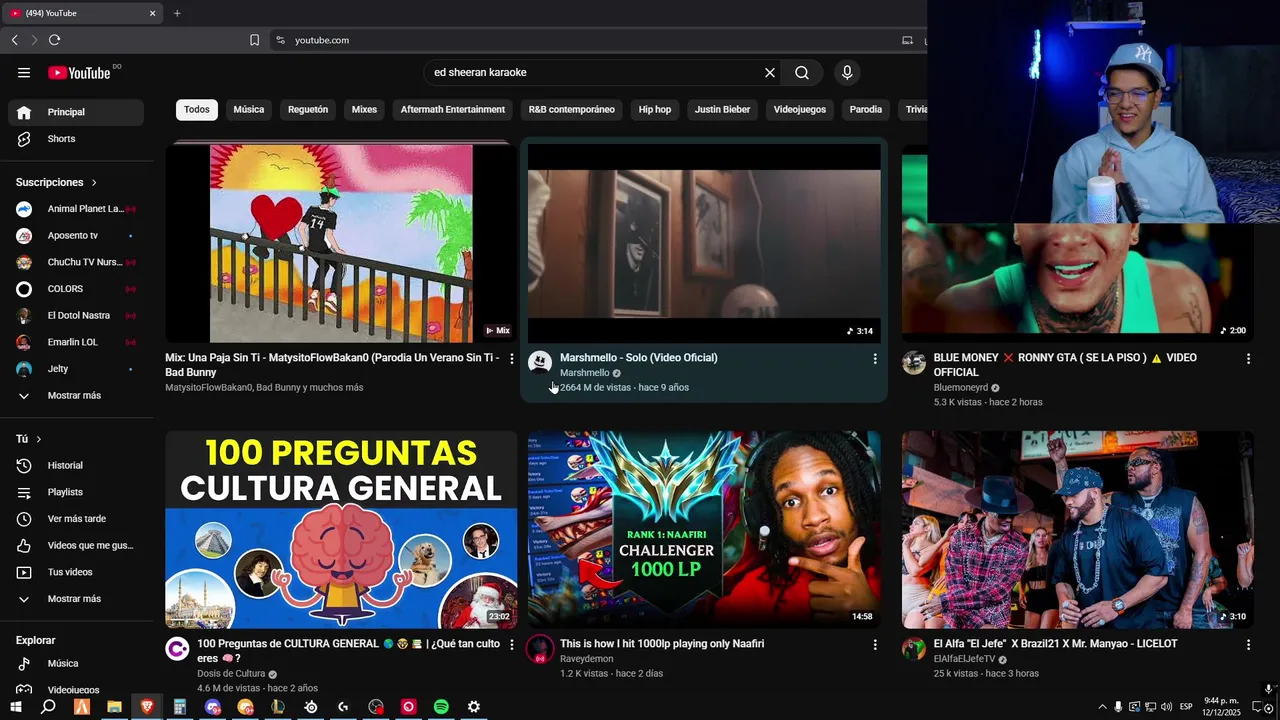
Task: Click Dosis de Cultura channel avatar
Action: tap(177, 649)
